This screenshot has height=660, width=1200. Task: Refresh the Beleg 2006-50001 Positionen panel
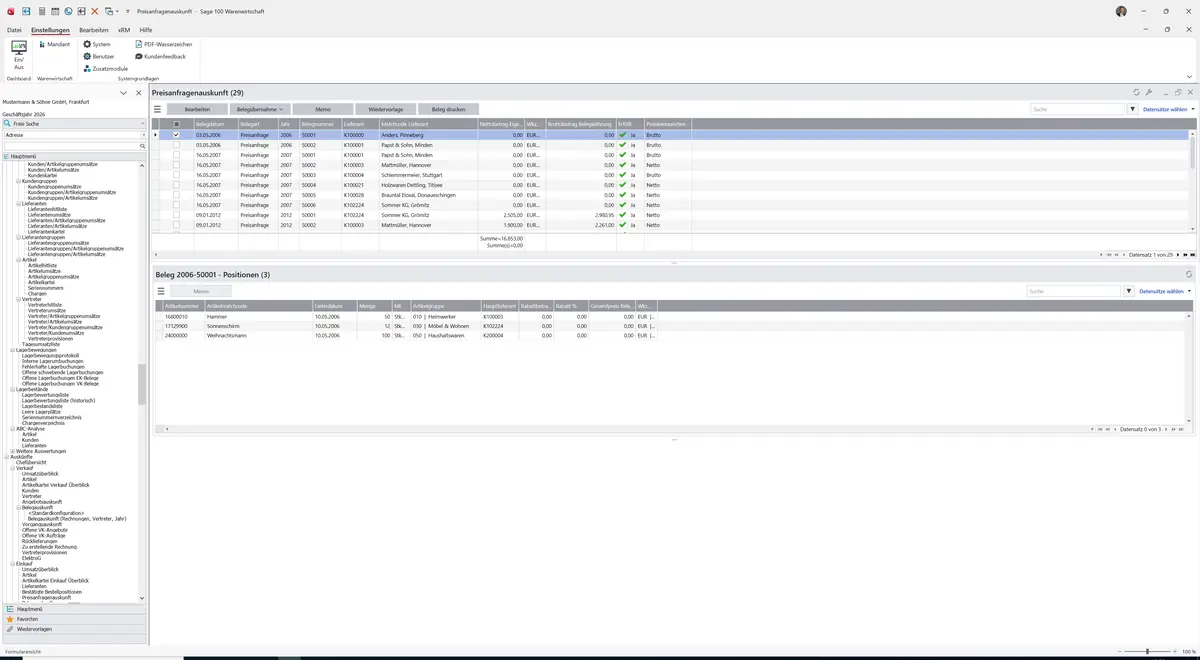click(x=1189, y=274)
